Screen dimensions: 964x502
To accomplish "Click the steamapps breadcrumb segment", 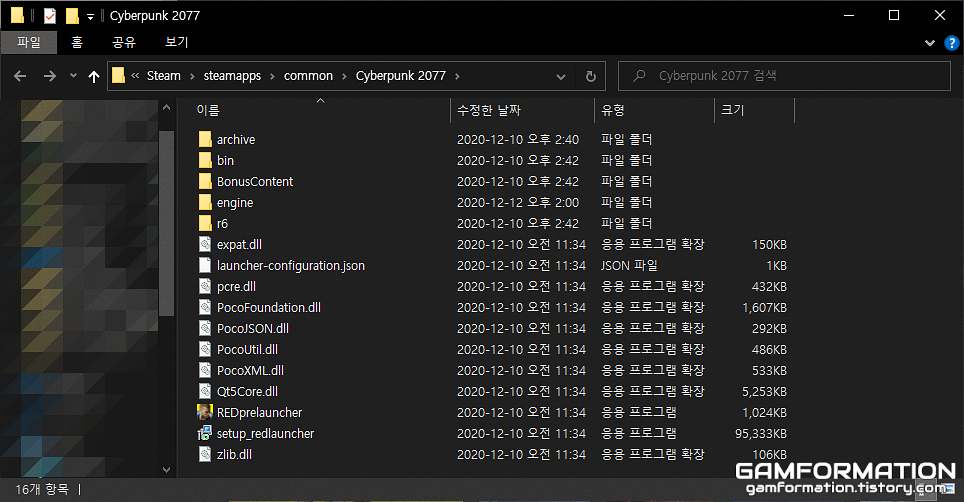I will point(232,76).
